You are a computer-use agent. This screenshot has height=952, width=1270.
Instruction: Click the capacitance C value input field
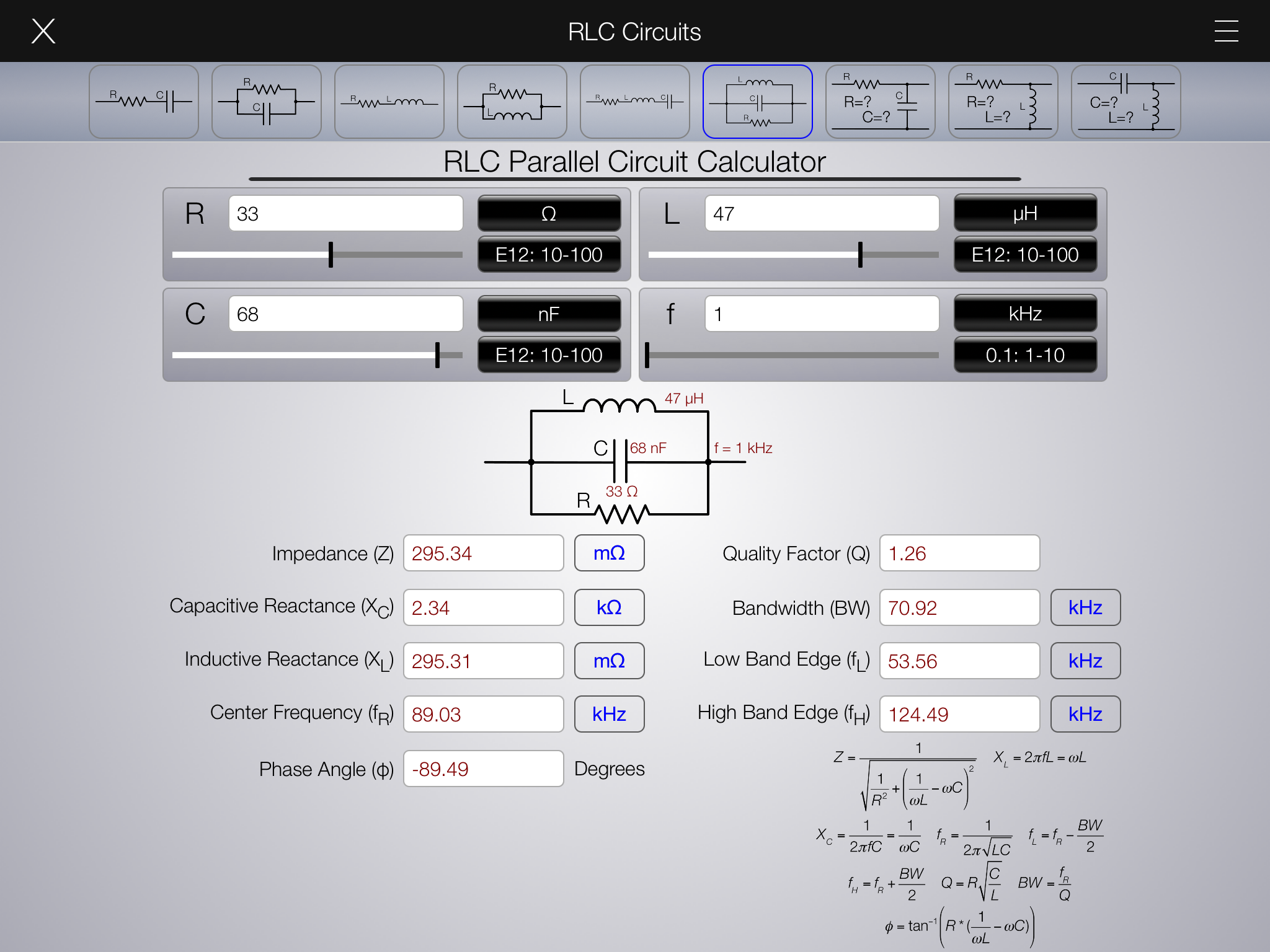coord(345,314)
